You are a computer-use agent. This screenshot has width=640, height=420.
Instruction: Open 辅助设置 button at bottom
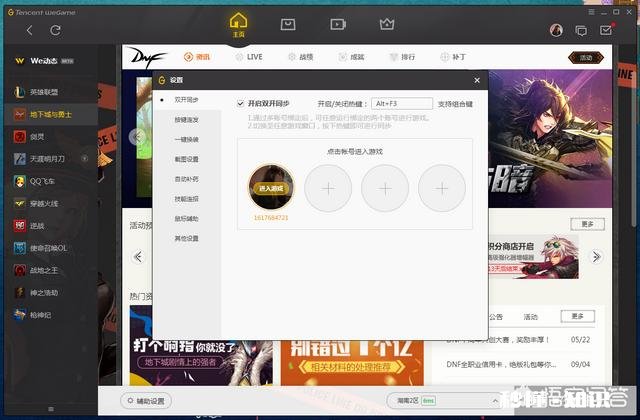(x=146, y=401)
